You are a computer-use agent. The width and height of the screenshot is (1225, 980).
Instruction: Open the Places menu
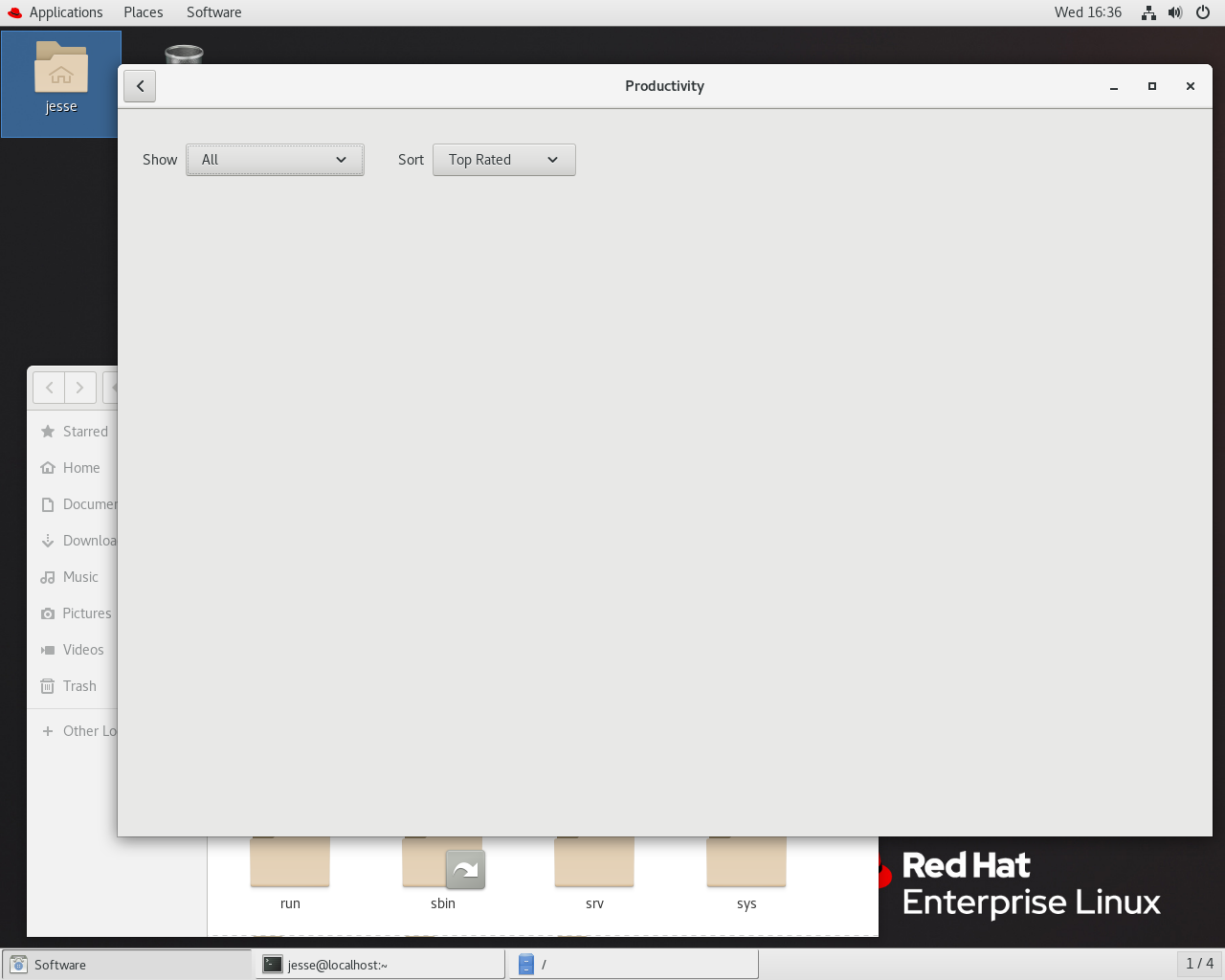(x=144, y=12)
